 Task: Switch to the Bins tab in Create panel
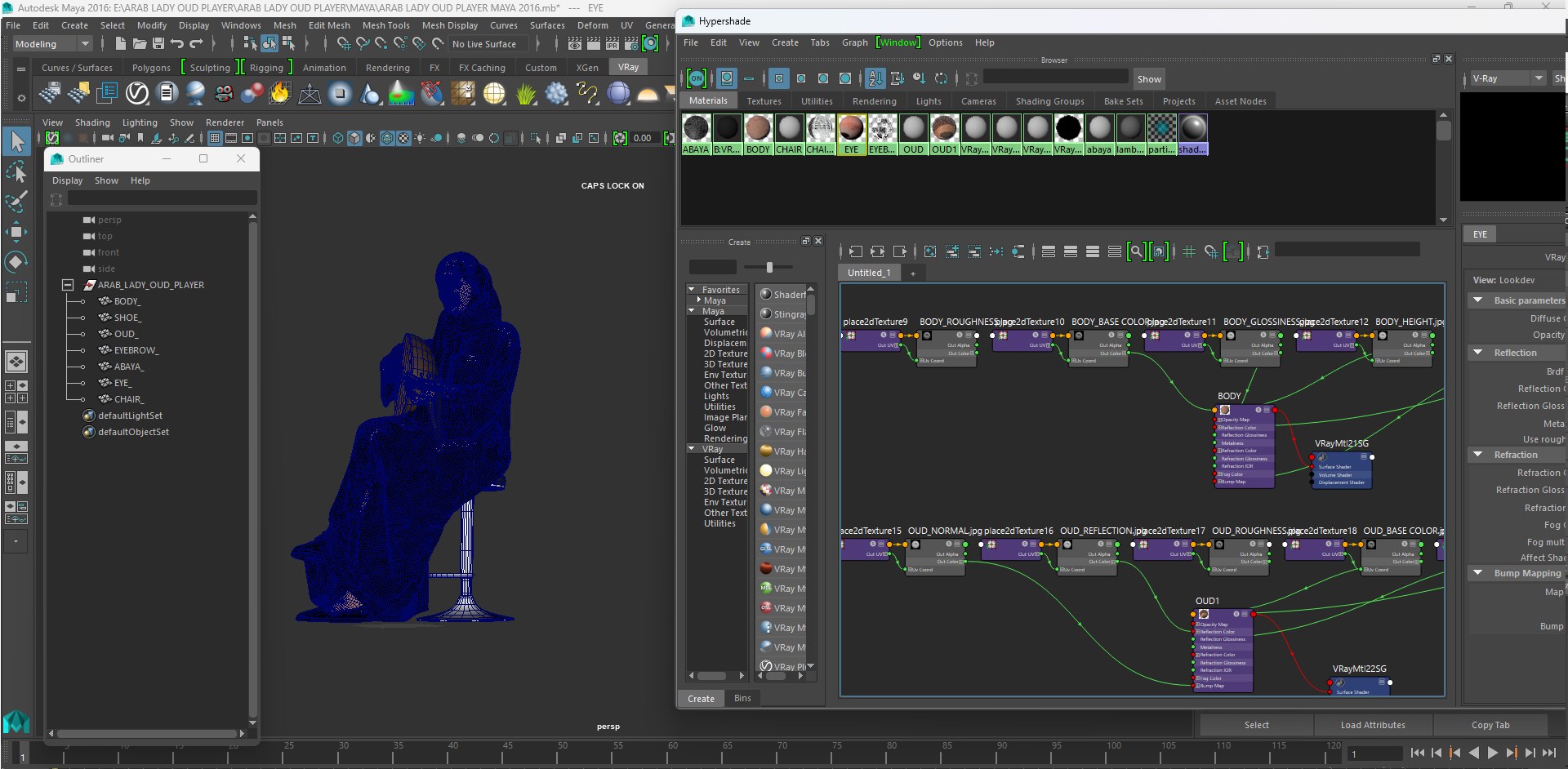(742, 698)
